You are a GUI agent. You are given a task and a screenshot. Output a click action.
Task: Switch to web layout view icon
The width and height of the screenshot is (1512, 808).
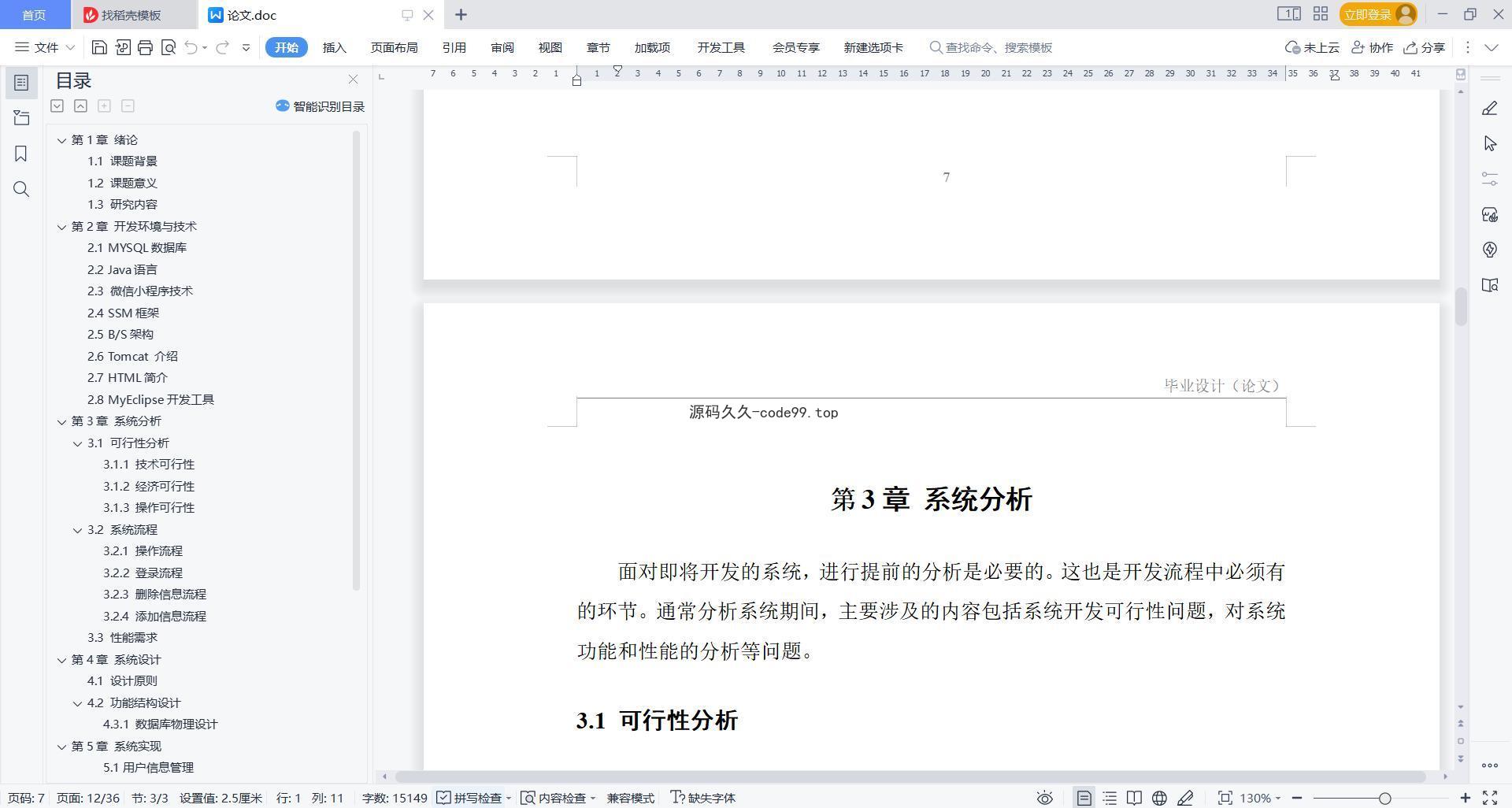point(1159,798)
